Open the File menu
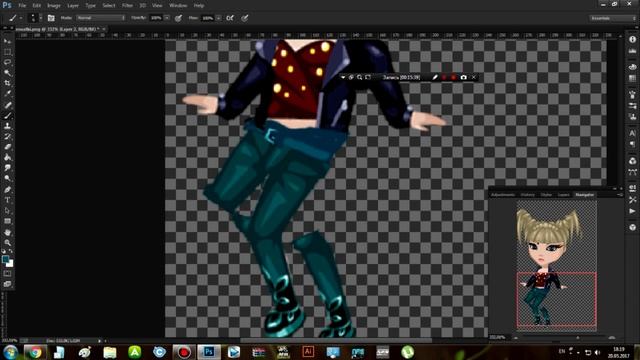Viewport: 640px width, 360px height. point(22,6)
